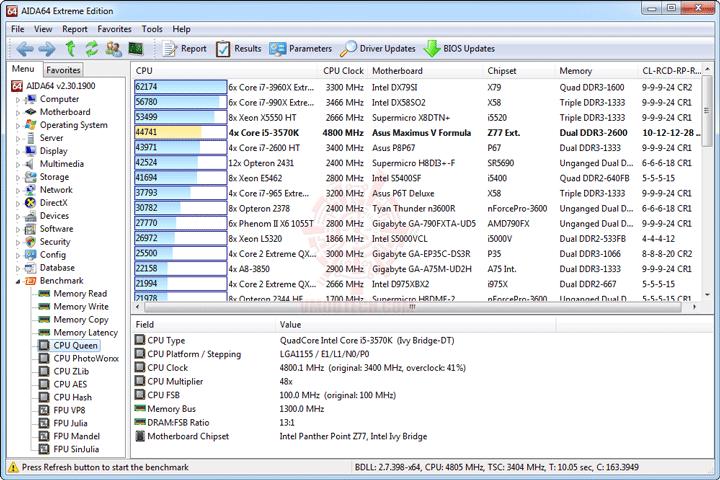Switch to the Favorites tab
The height and width of the screenshot is (480, 720).
pos(63,70)
